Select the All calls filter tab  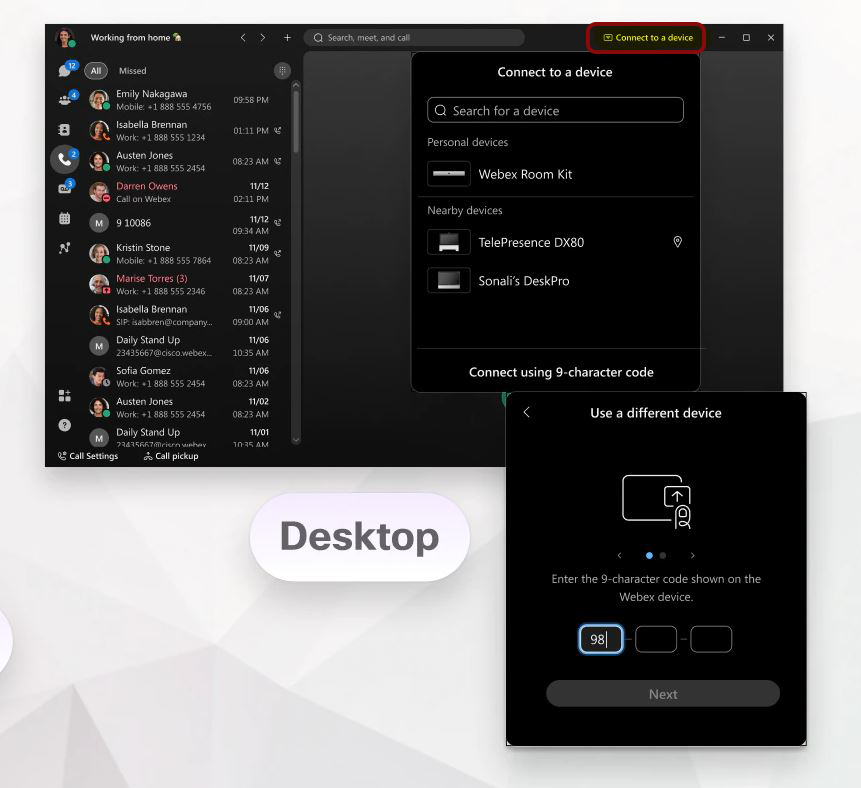[x=96, y=71]
